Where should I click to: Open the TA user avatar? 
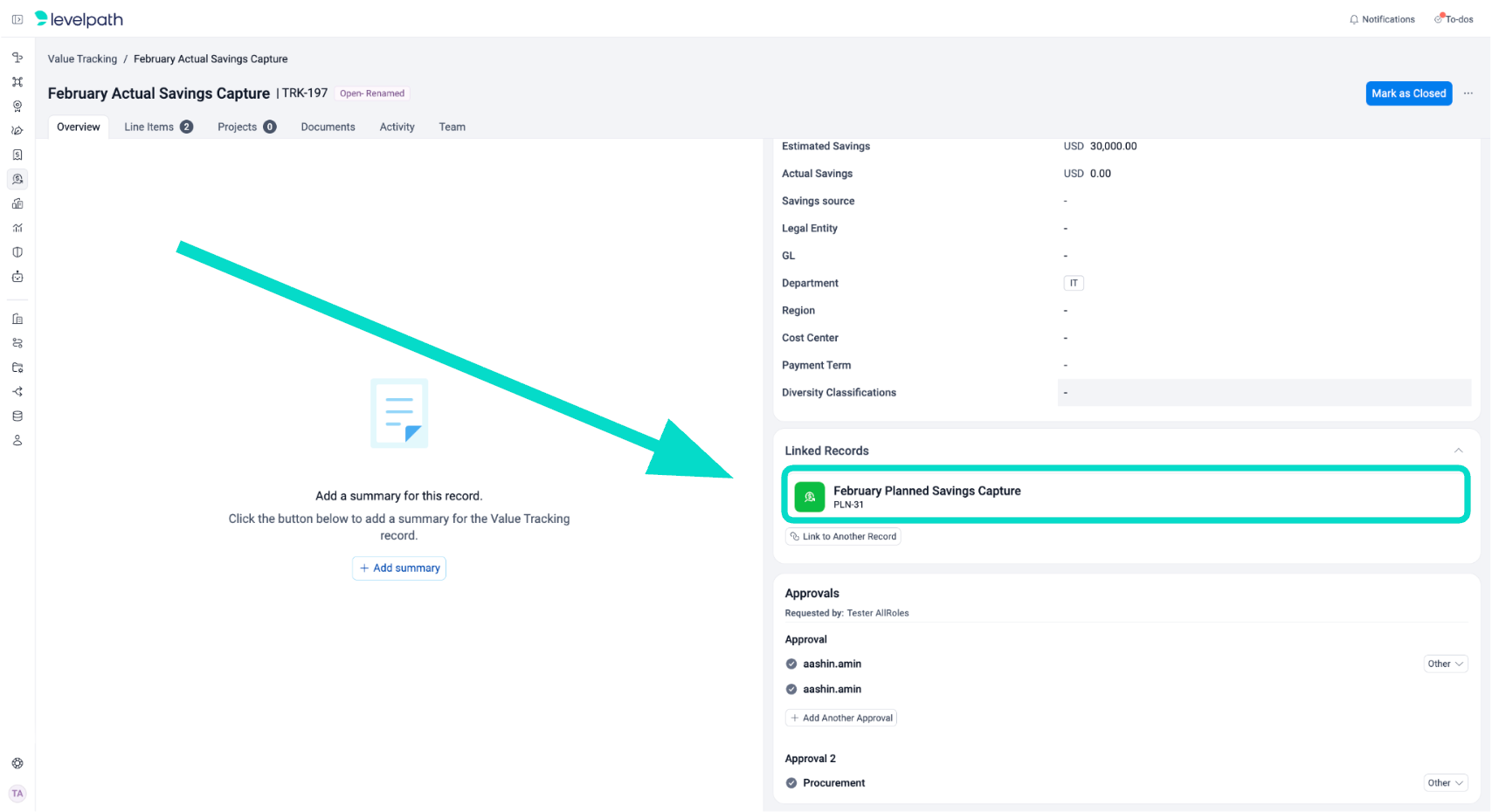17,794
